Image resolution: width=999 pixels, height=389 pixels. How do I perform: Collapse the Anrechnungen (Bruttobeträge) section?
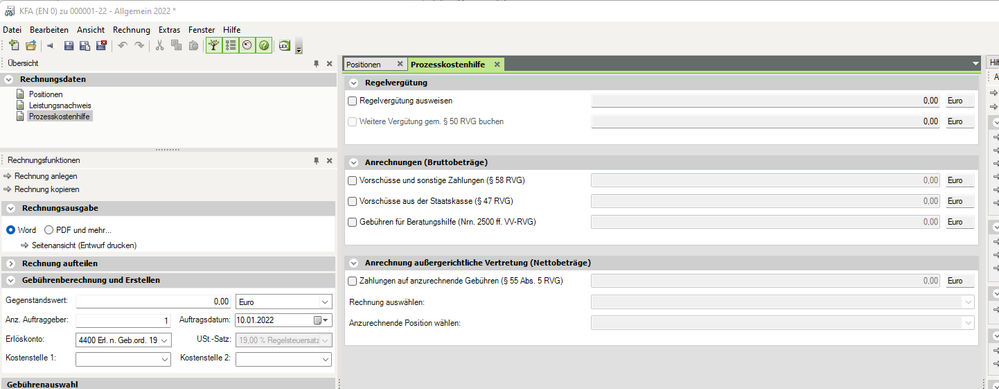[353, 162]
